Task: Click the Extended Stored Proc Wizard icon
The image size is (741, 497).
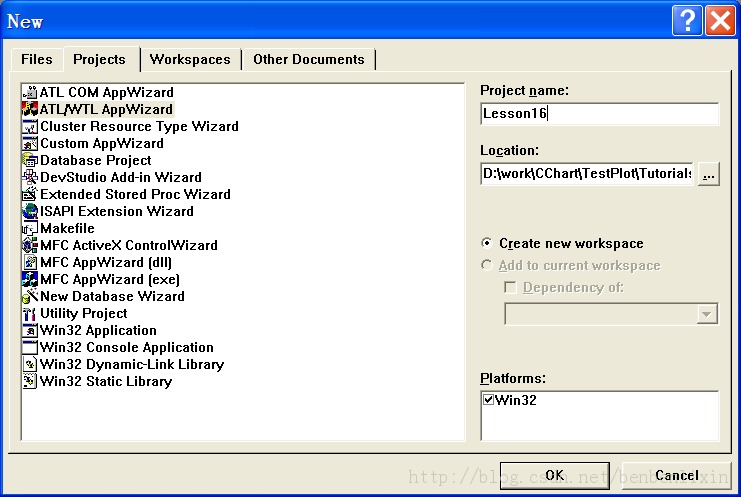Action: (30, 194)
